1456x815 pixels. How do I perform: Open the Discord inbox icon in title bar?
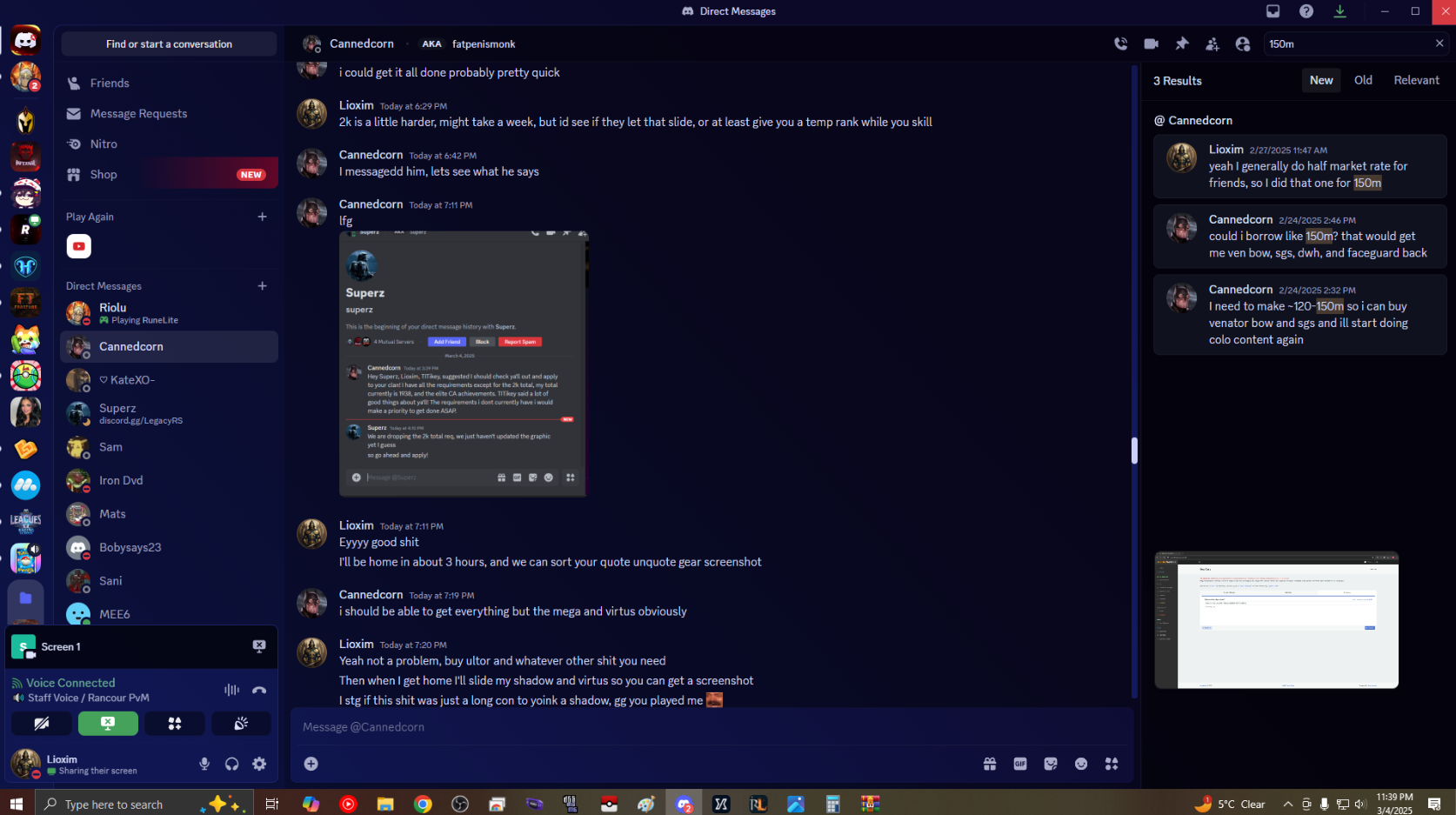[x=1273, y=11]
